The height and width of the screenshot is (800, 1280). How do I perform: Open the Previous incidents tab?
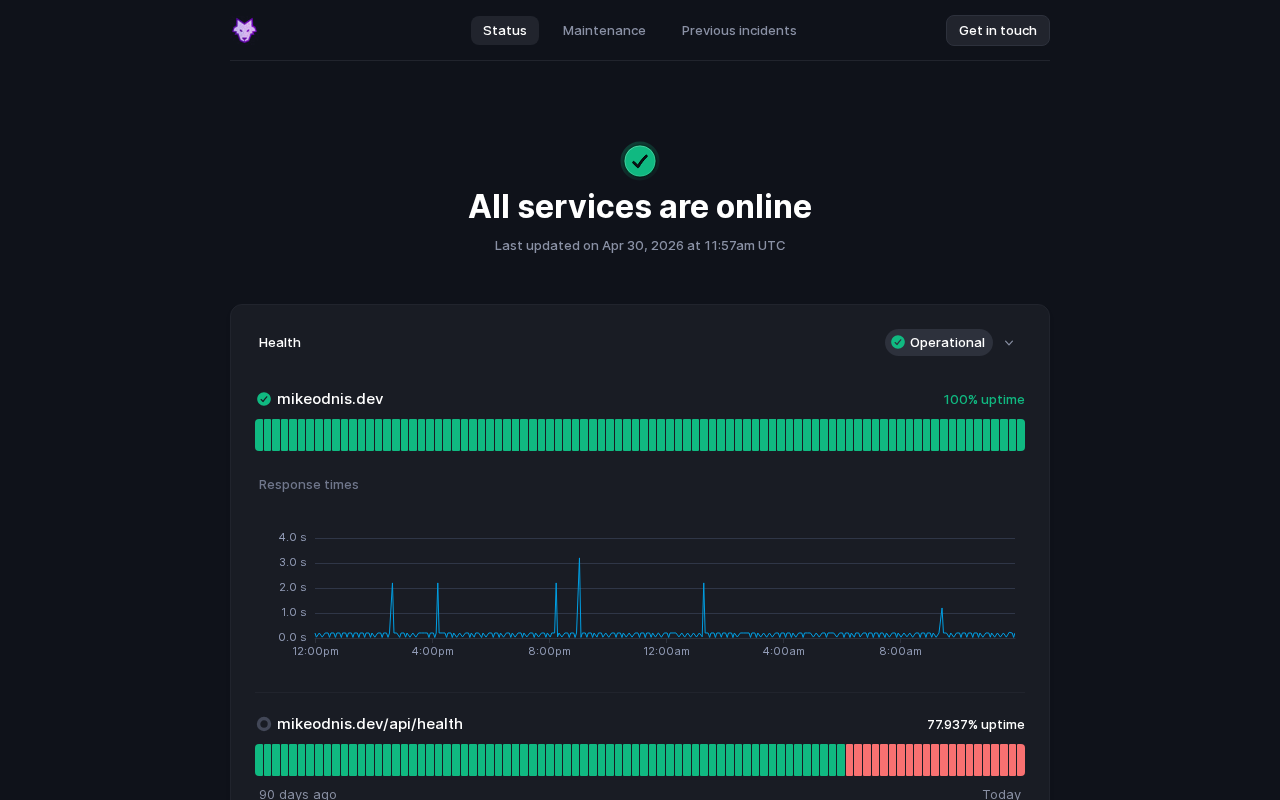(x=739, y=30)
